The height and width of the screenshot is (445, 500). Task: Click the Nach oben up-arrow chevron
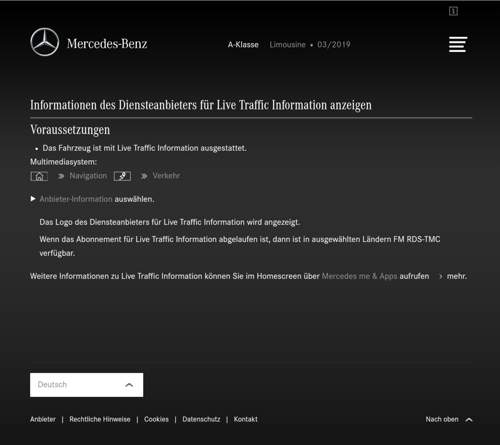(469, 420)
